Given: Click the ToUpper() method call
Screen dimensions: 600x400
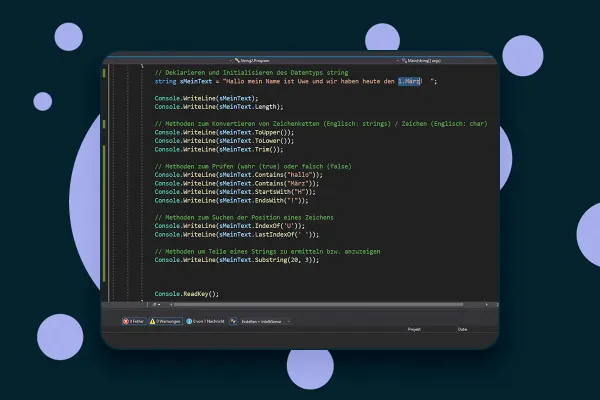Looking at the screenshot, I should click(x=271, y=132).
